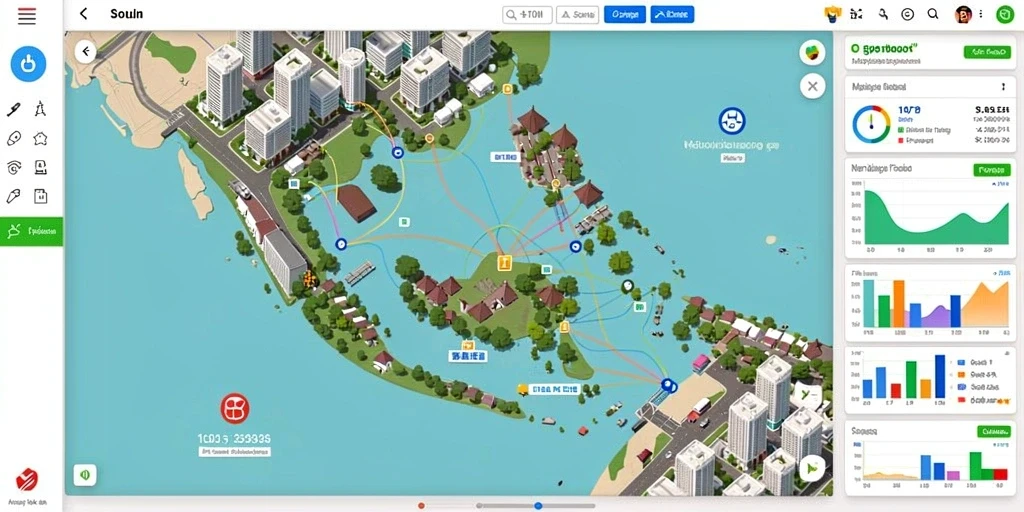Toggle the green sound button on the map
The image size is (1024, 512).
[x=85, y=474]
